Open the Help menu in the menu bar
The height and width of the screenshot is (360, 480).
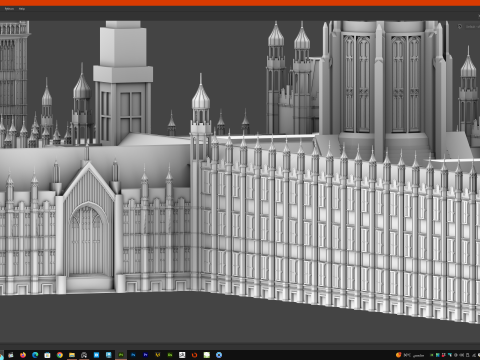[x=22, y=9]
